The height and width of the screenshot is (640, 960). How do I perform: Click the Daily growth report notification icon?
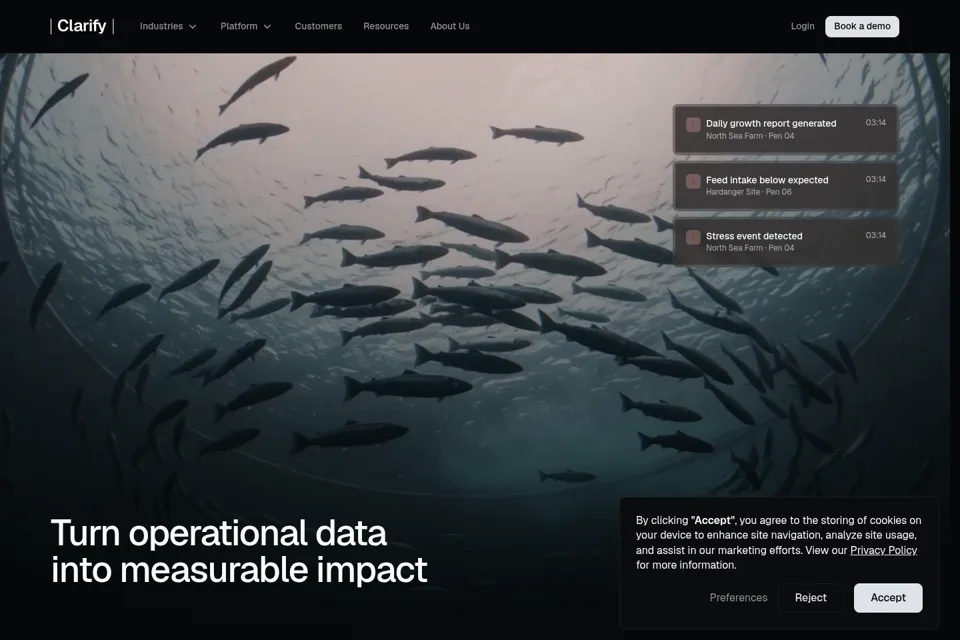(693, 125)
